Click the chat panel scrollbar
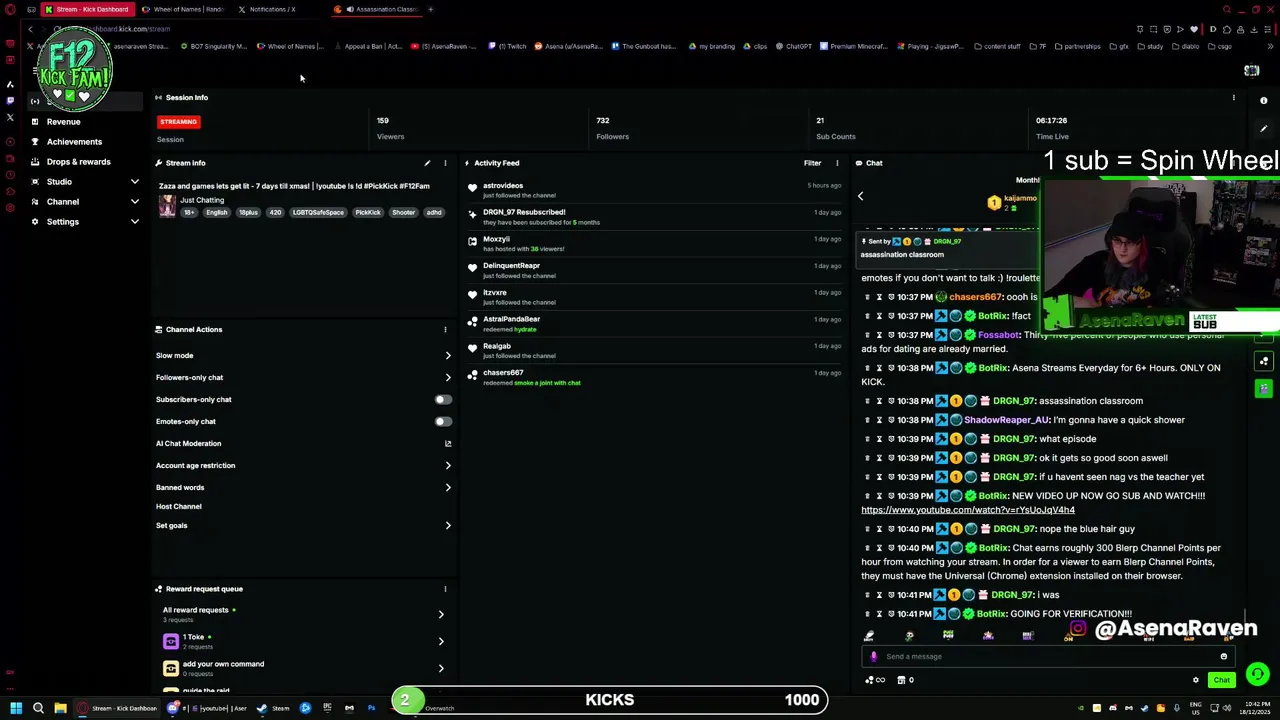The image size is (1280, 720). click(1245, 614)
